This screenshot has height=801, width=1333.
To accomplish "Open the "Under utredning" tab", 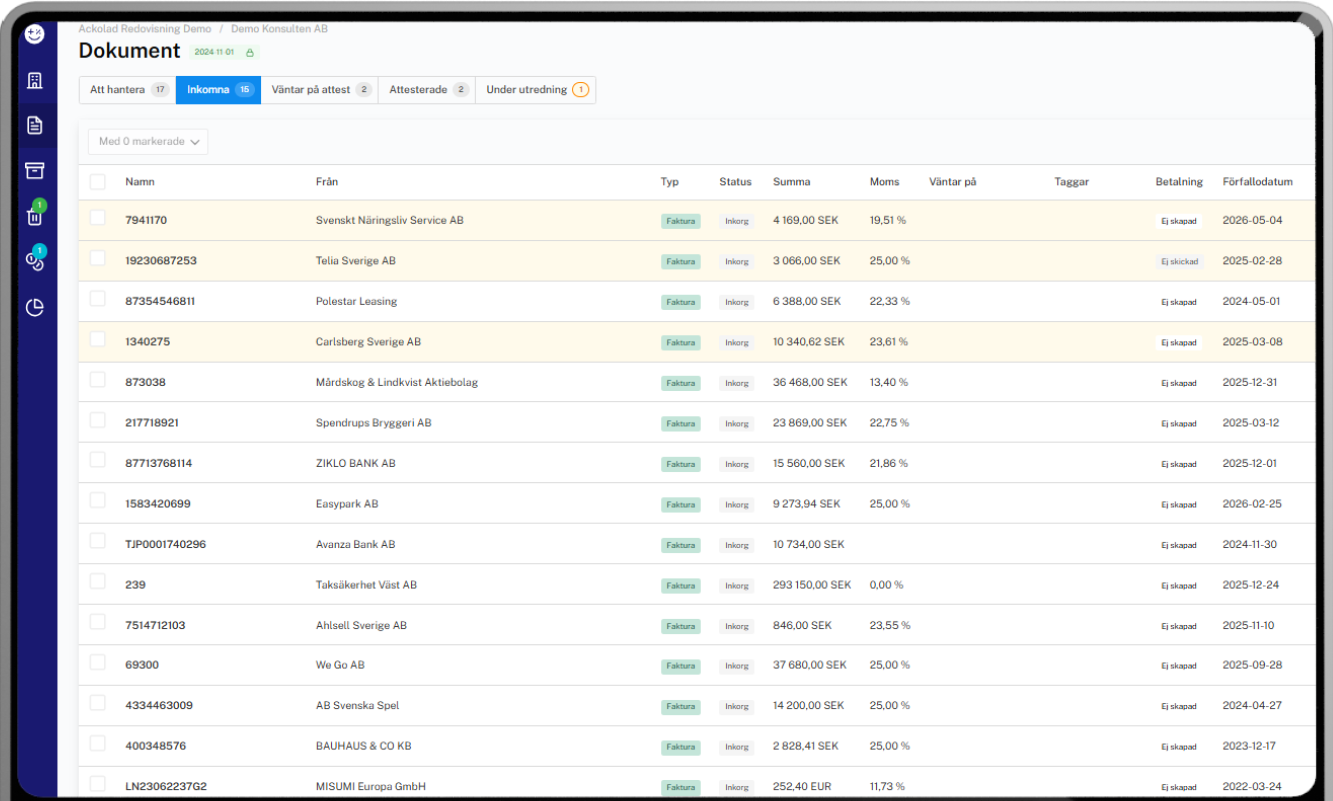I will pyautogui.click(x=536, y=90).
